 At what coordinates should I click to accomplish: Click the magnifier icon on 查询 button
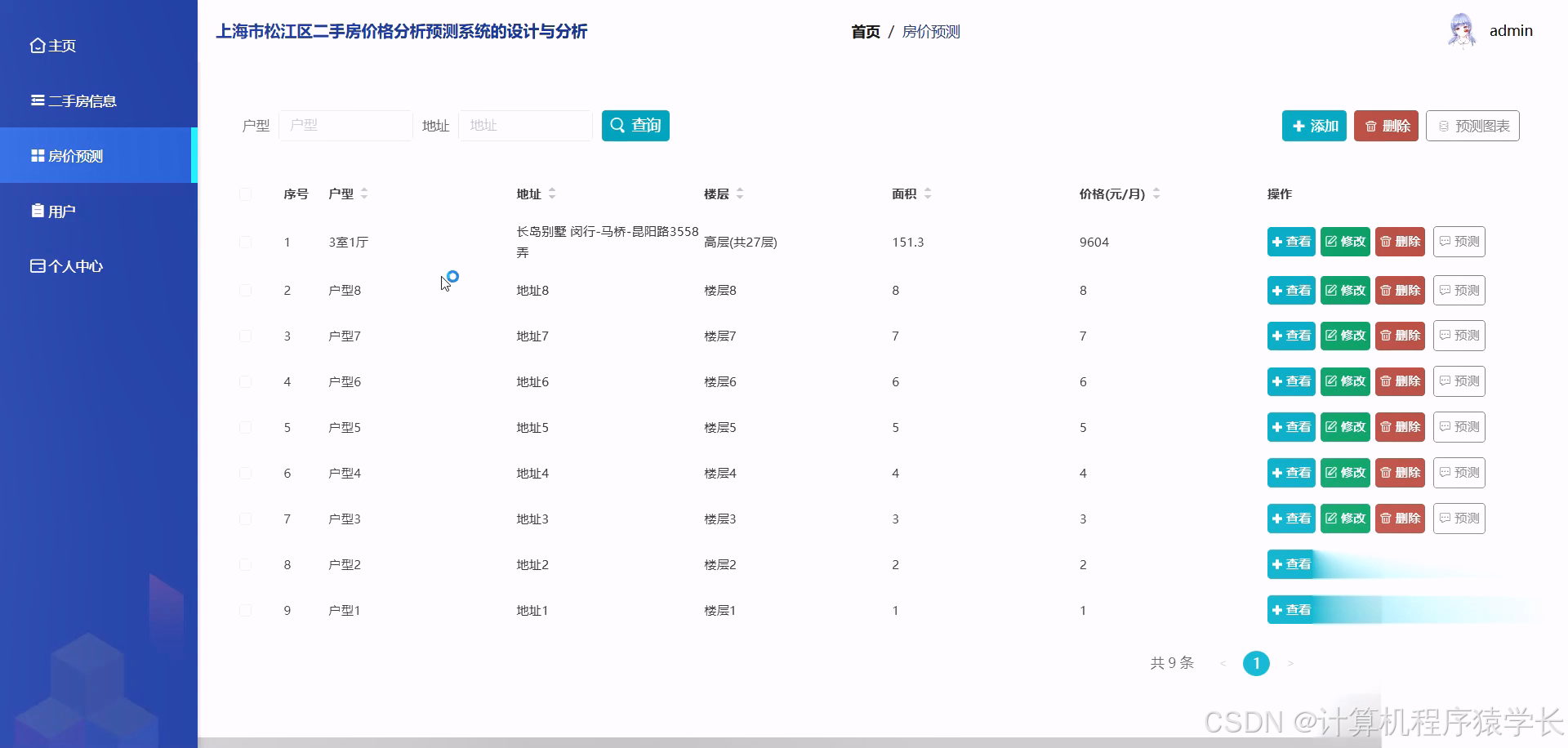[x=618, y=125]
